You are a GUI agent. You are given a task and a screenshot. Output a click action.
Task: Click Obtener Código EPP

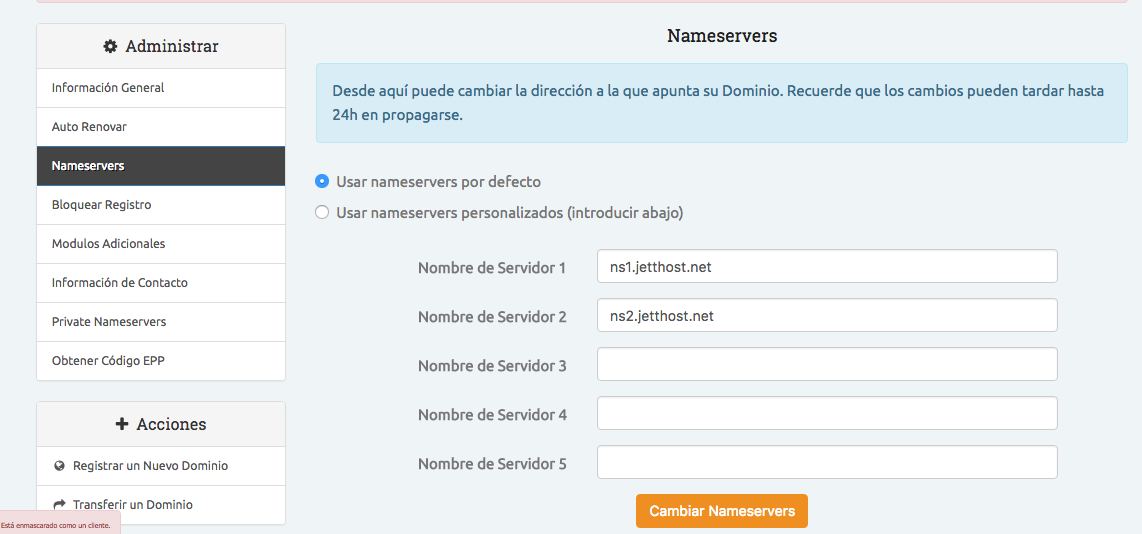(x=108, y=361)
